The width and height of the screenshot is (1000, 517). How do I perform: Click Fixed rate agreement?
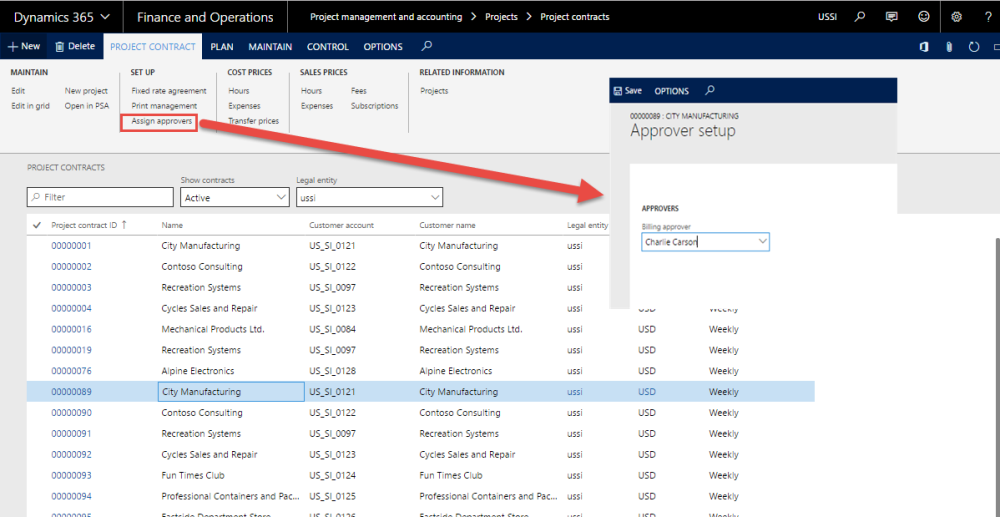point(169,91)
